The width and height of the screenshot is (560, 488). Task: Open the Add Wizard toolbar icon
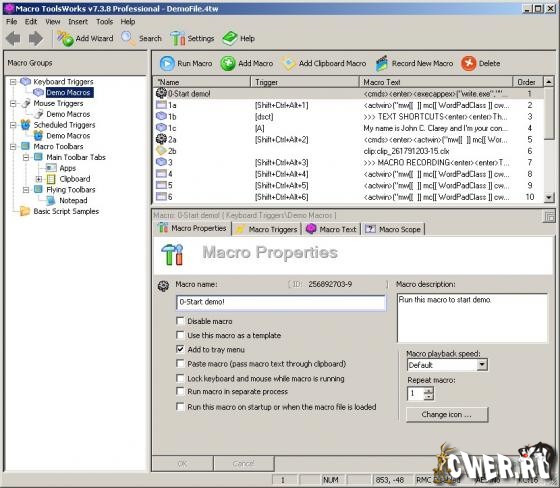(65, 39)
